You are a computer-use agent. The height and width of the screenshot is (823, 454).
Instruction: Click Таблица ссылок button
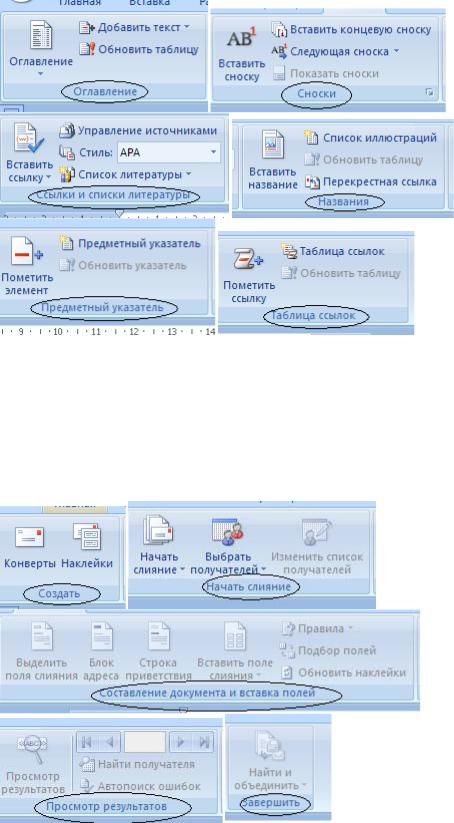point(333,251)
